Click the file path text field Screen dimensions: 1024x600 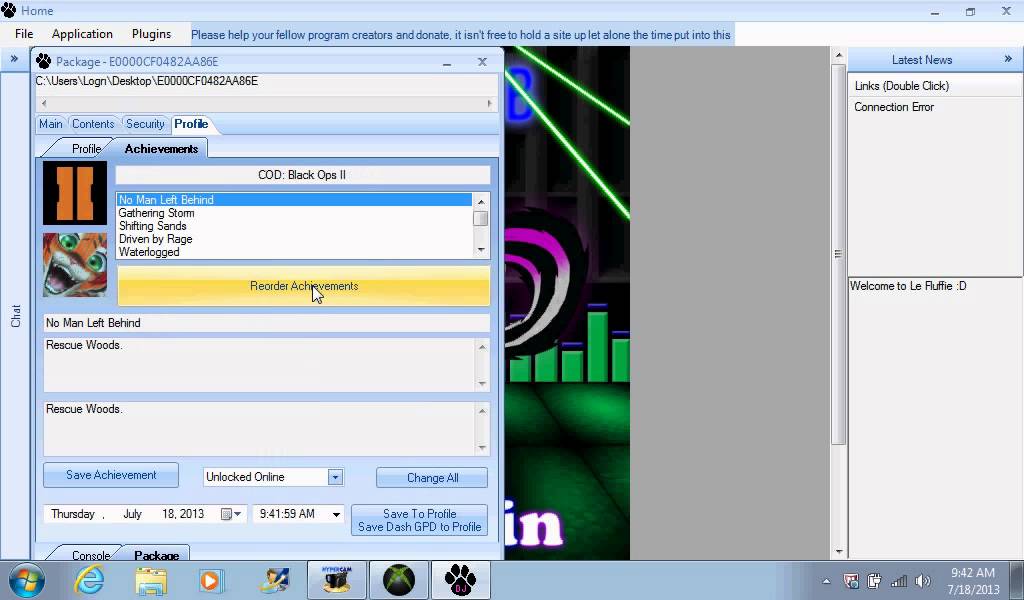pyautogui.click(x=266, y=82)
